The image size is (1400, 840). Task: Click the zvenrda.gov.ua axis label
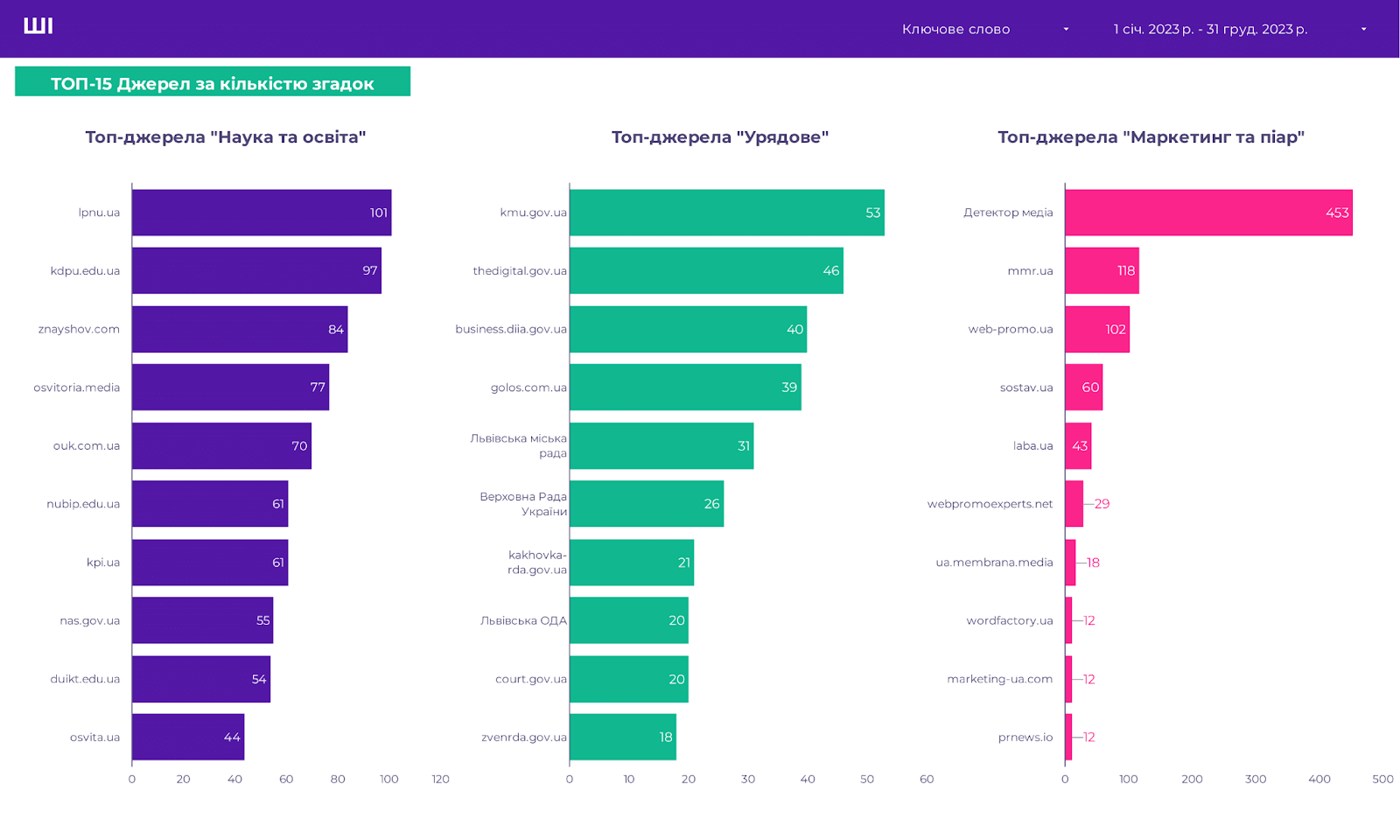[524, 738]
